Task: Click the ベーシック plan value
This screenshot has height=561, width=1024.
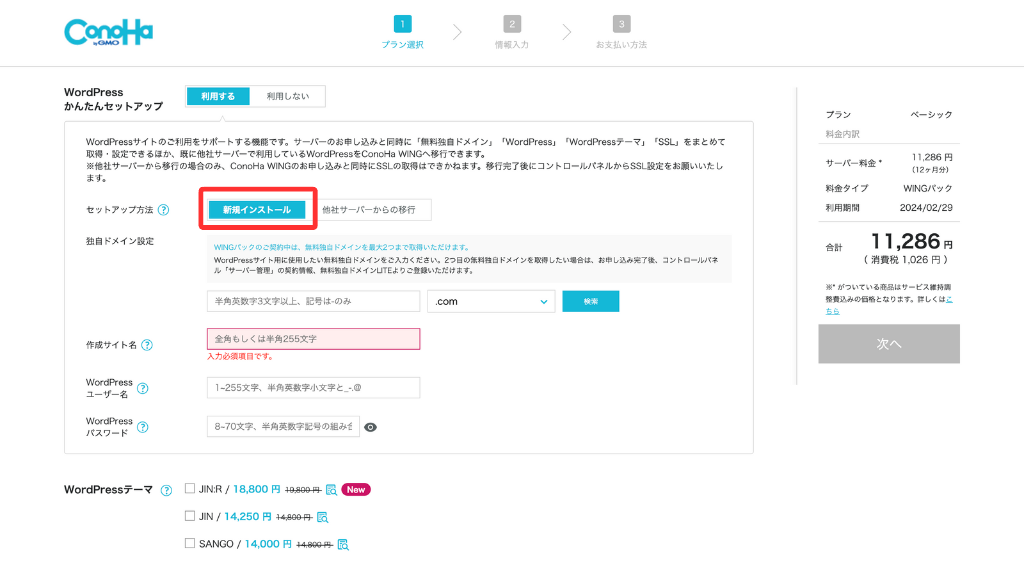Action: [931, 114]
